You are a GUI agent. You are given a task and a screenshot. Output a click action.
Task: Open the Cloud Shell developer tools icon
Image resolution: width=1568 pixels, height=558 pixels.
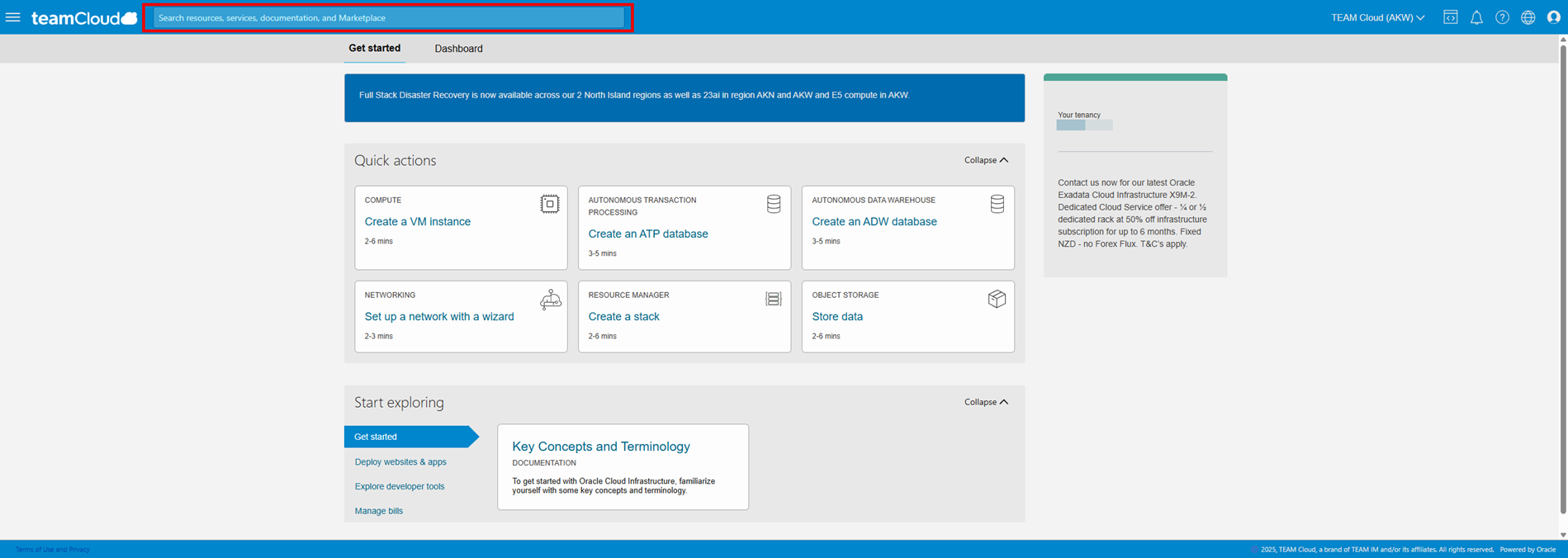coord(1450,17)
